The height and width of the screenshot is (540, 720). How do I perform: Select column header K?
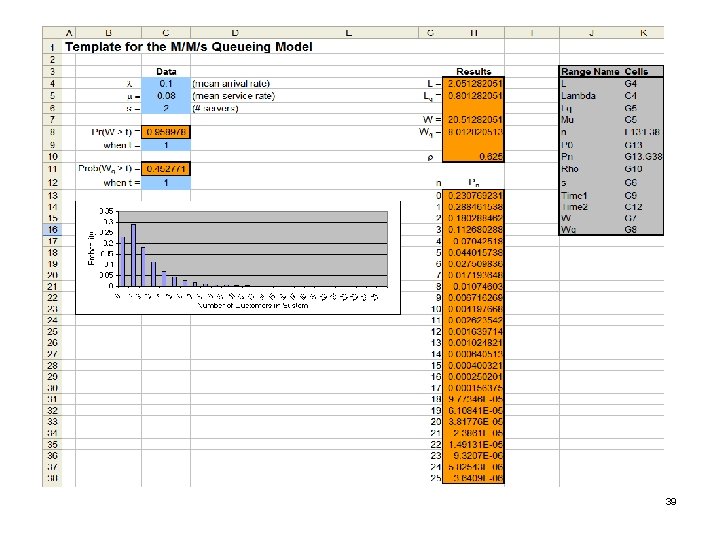click(x=643, y=33)
